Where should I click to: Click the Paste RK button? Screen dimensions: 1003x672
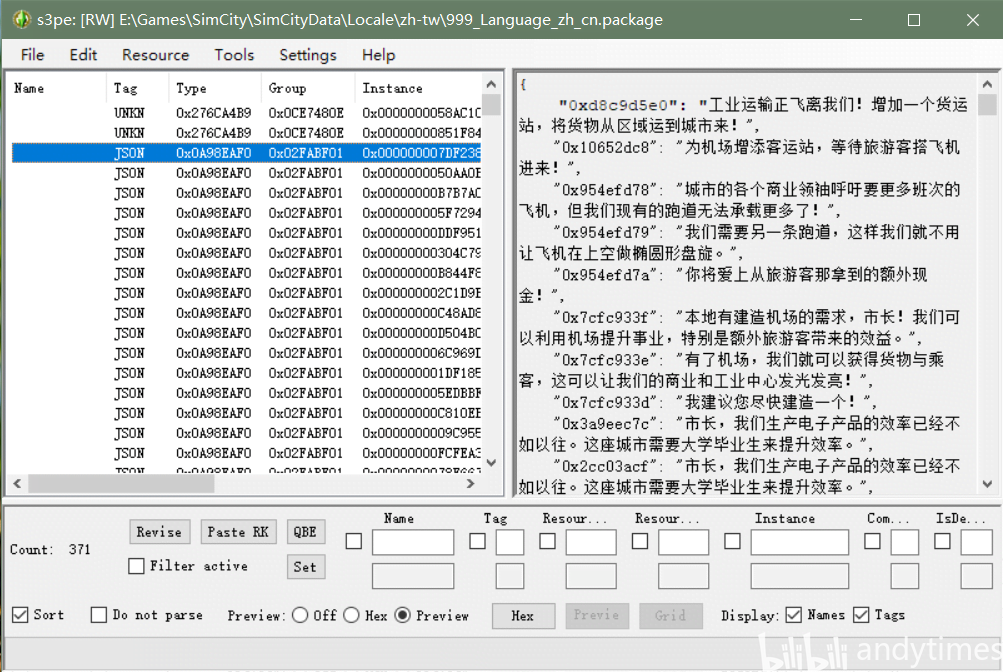pyautogui.click(x=238, y=532)
